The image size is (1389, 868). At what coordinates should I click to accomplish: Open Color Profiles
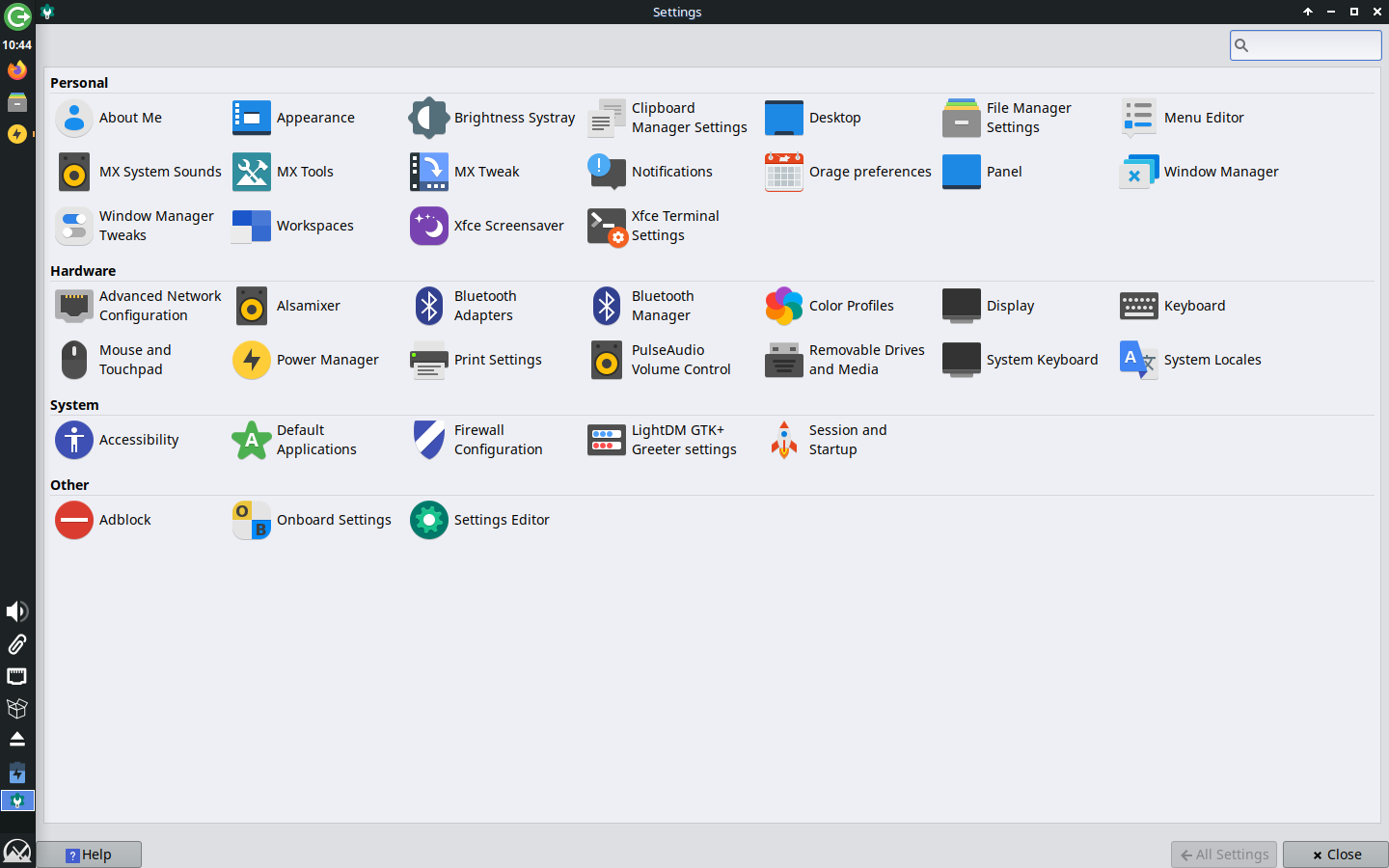[x=830, y=306]
